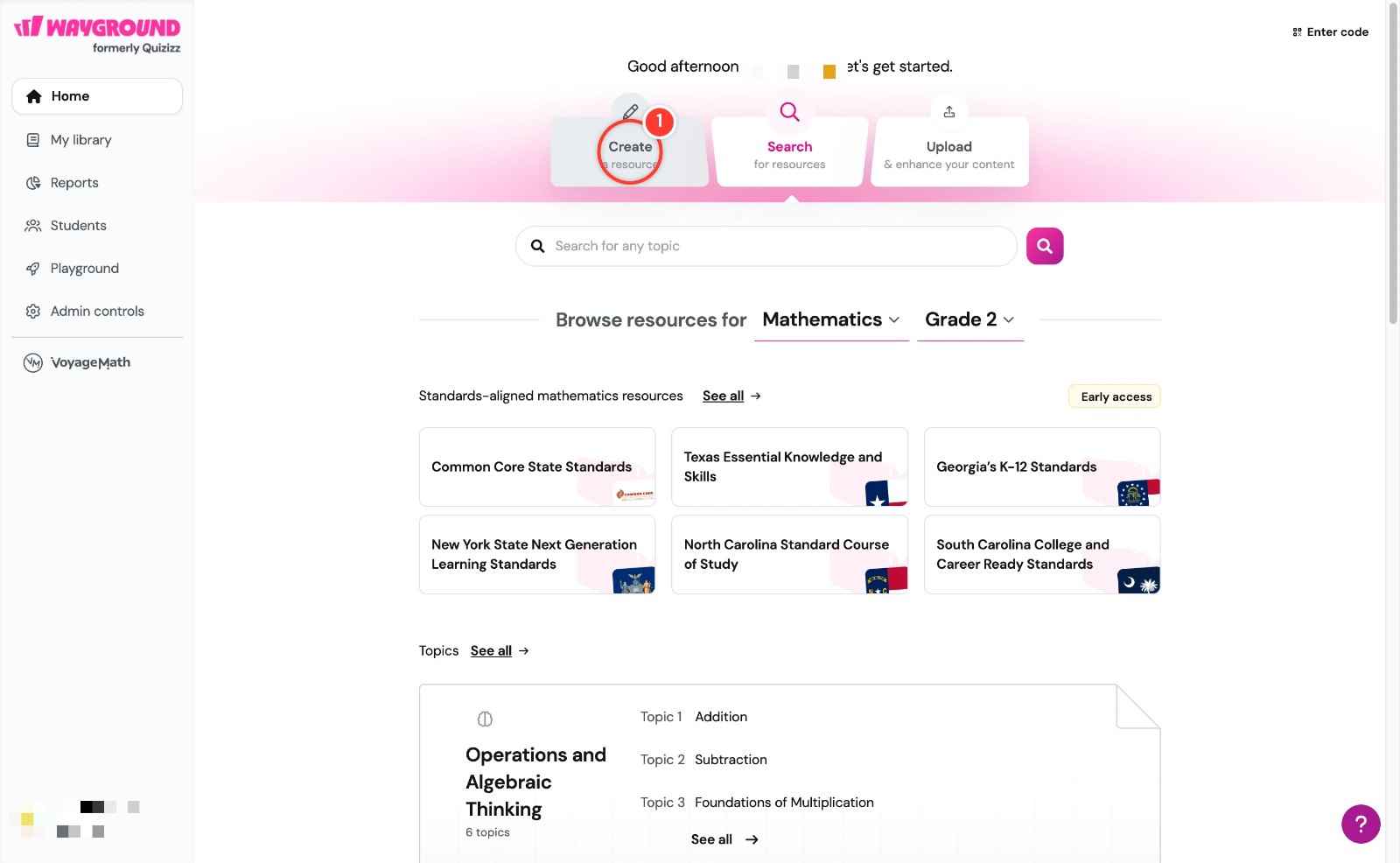Image resolution: width=1400 pixels, height=863 pixels.
Task: Open Texas Essential Knowledge and Skills card
Action: (x=789, y=467)
